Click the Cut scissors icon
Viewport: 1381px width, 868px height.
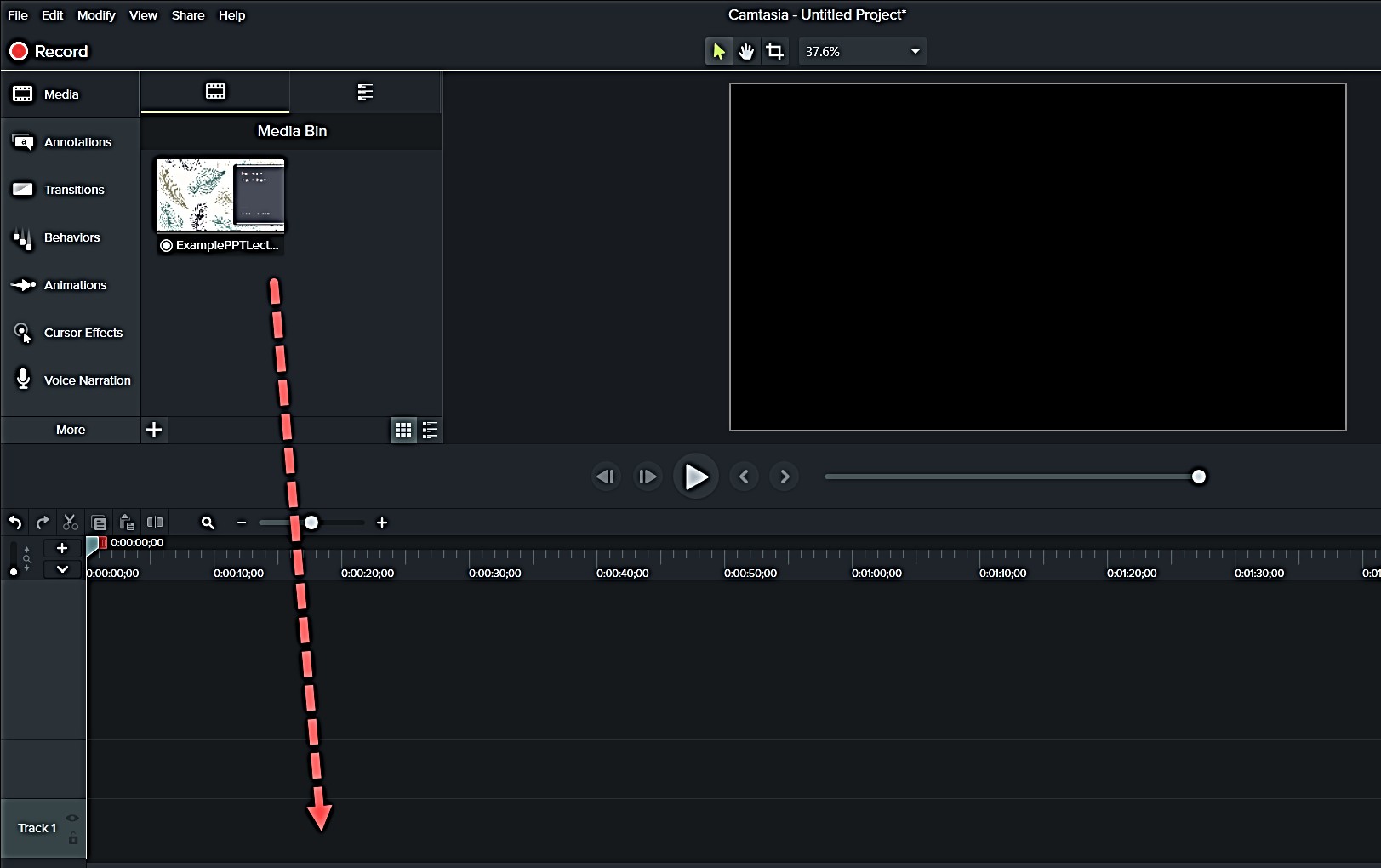point(71,523)
